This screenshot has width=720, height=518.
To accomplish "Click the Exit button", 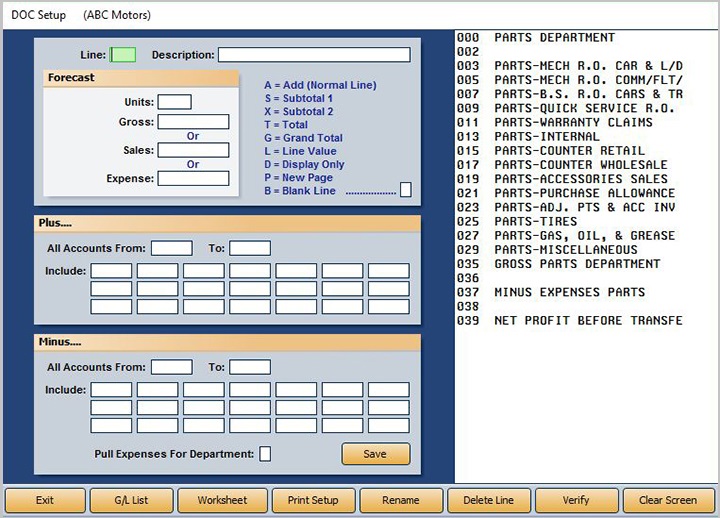I will (45, 500).
